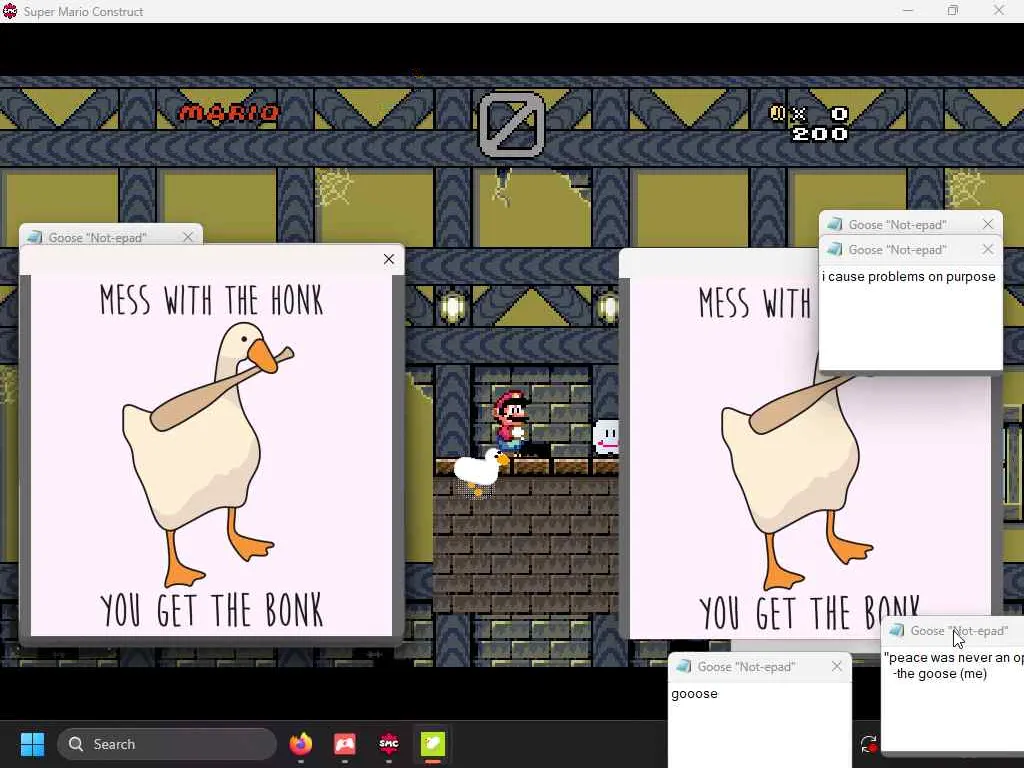Click the sync icon in the system tray
This screenshot has height=768, width=1024.
click(869, 744)
